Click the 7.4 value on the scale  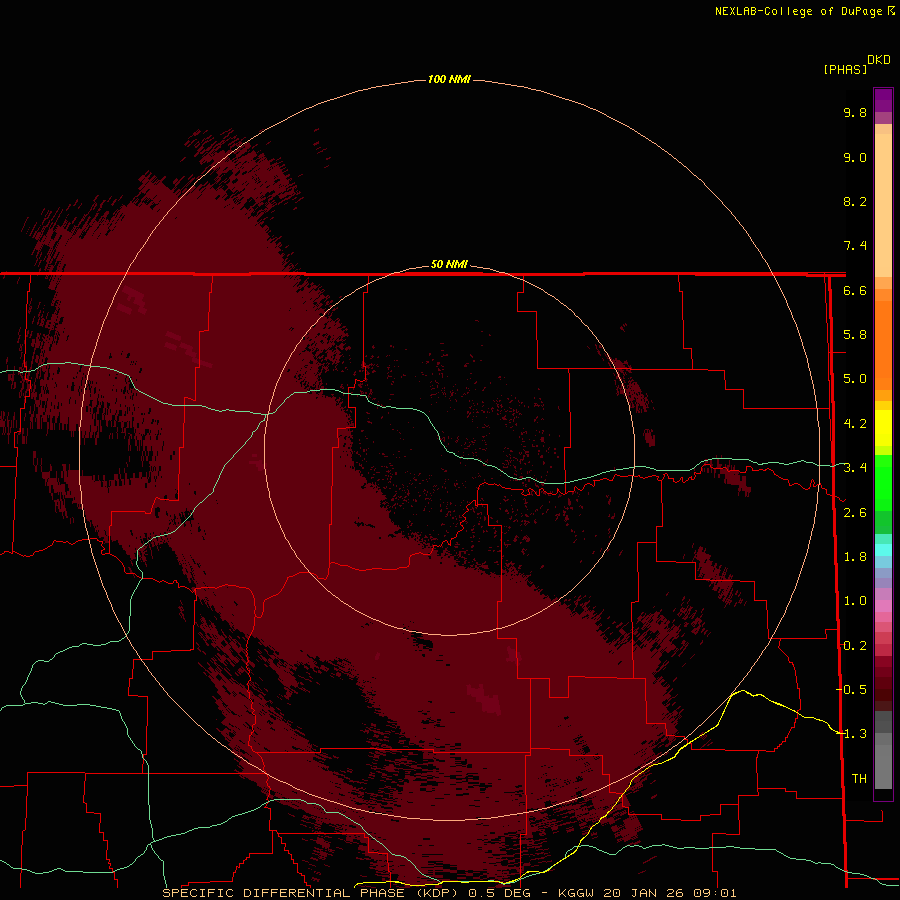tap(855, 246)
